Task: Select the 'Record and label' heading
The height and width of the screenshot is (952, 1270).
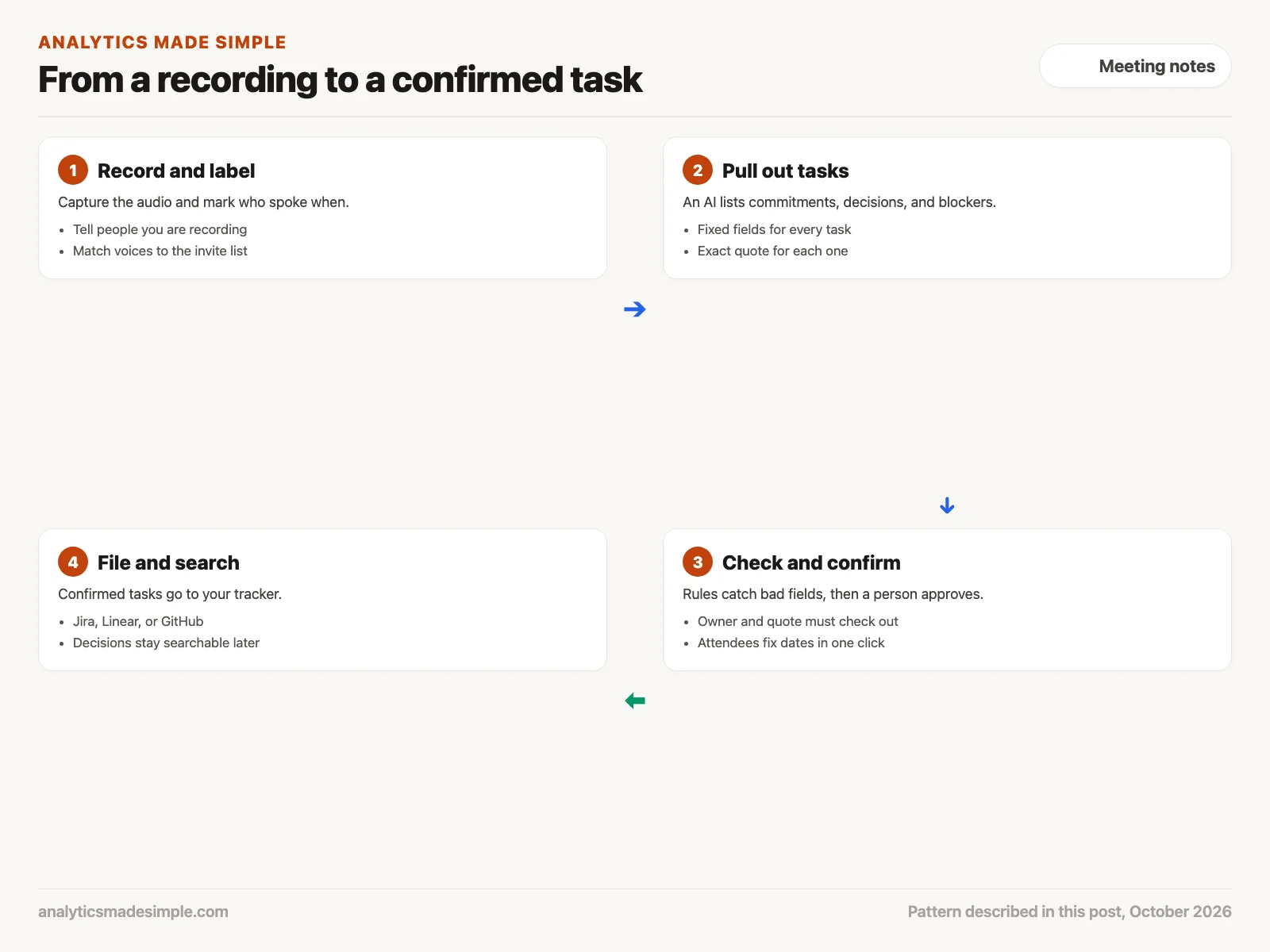Action: (176, 171)
